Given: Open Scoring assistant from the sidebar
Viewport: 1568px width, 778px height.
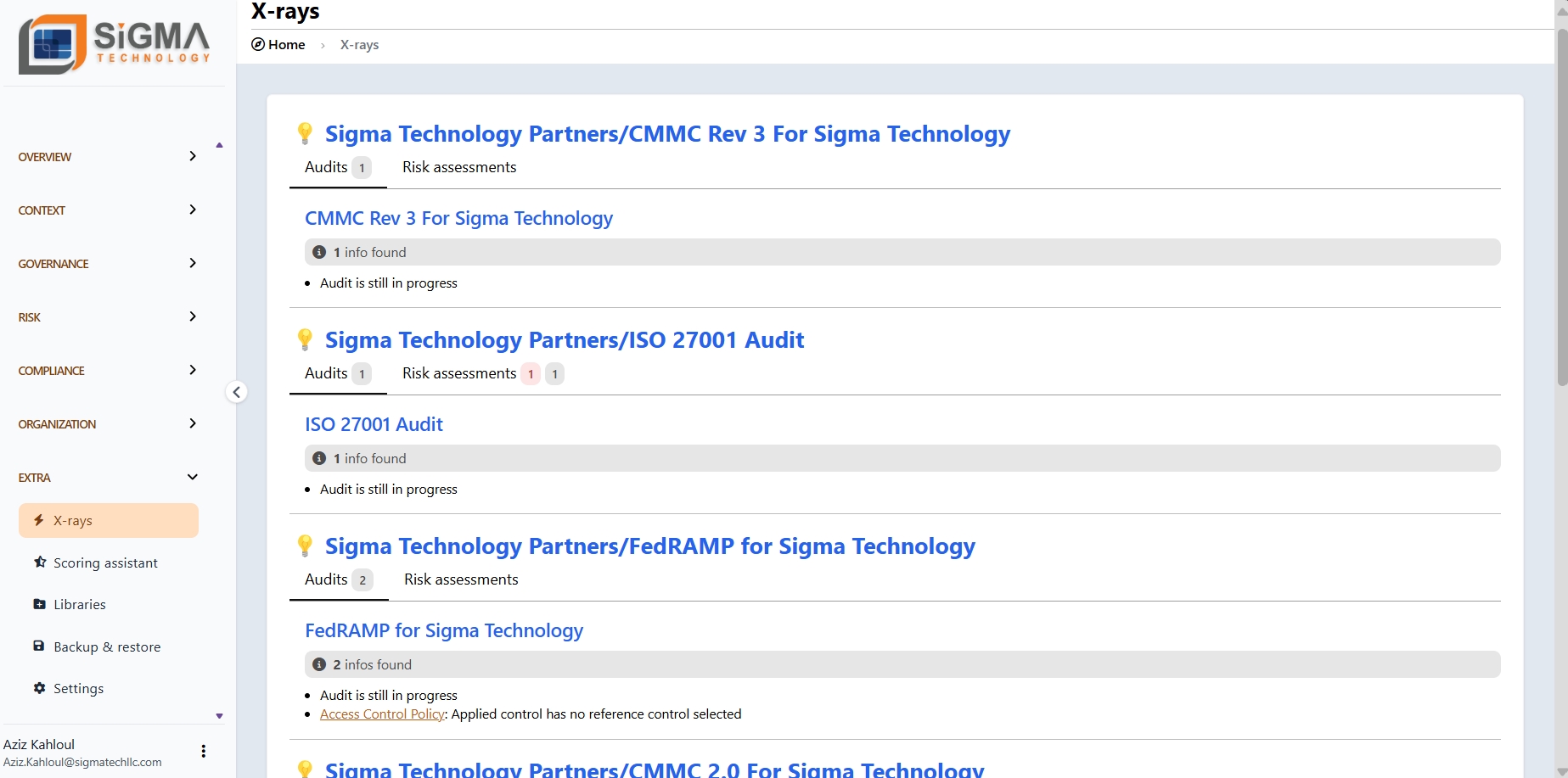Looking at the screenshot, I should click(x=105, y=563).
